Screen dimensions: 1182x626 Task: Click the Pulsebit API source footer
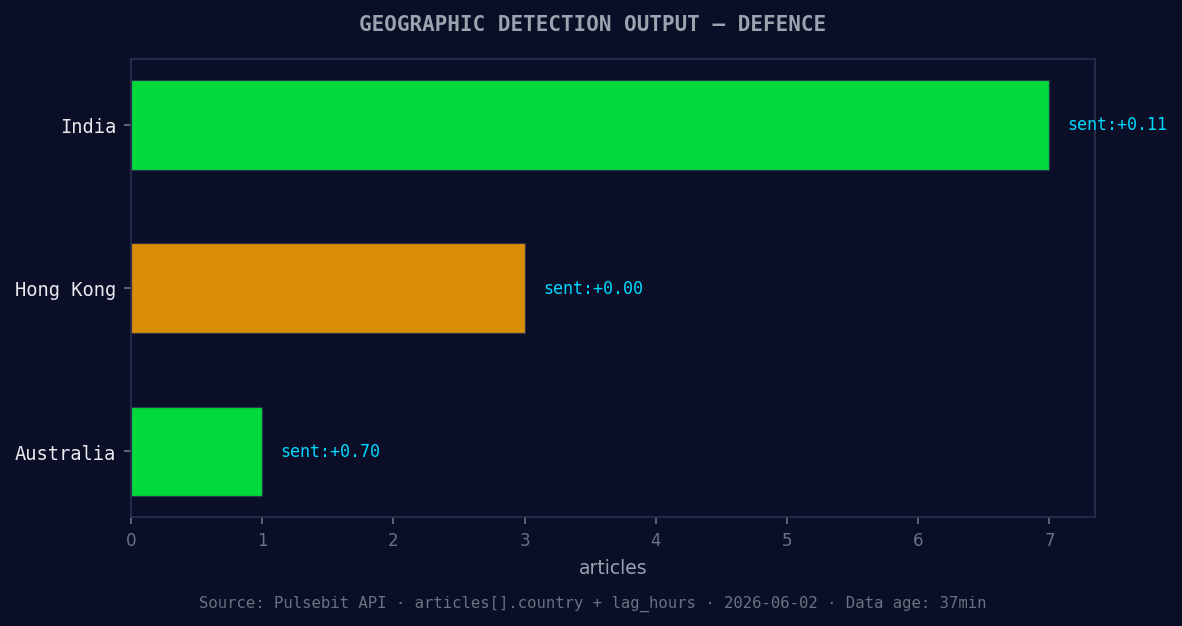[593, 603]
